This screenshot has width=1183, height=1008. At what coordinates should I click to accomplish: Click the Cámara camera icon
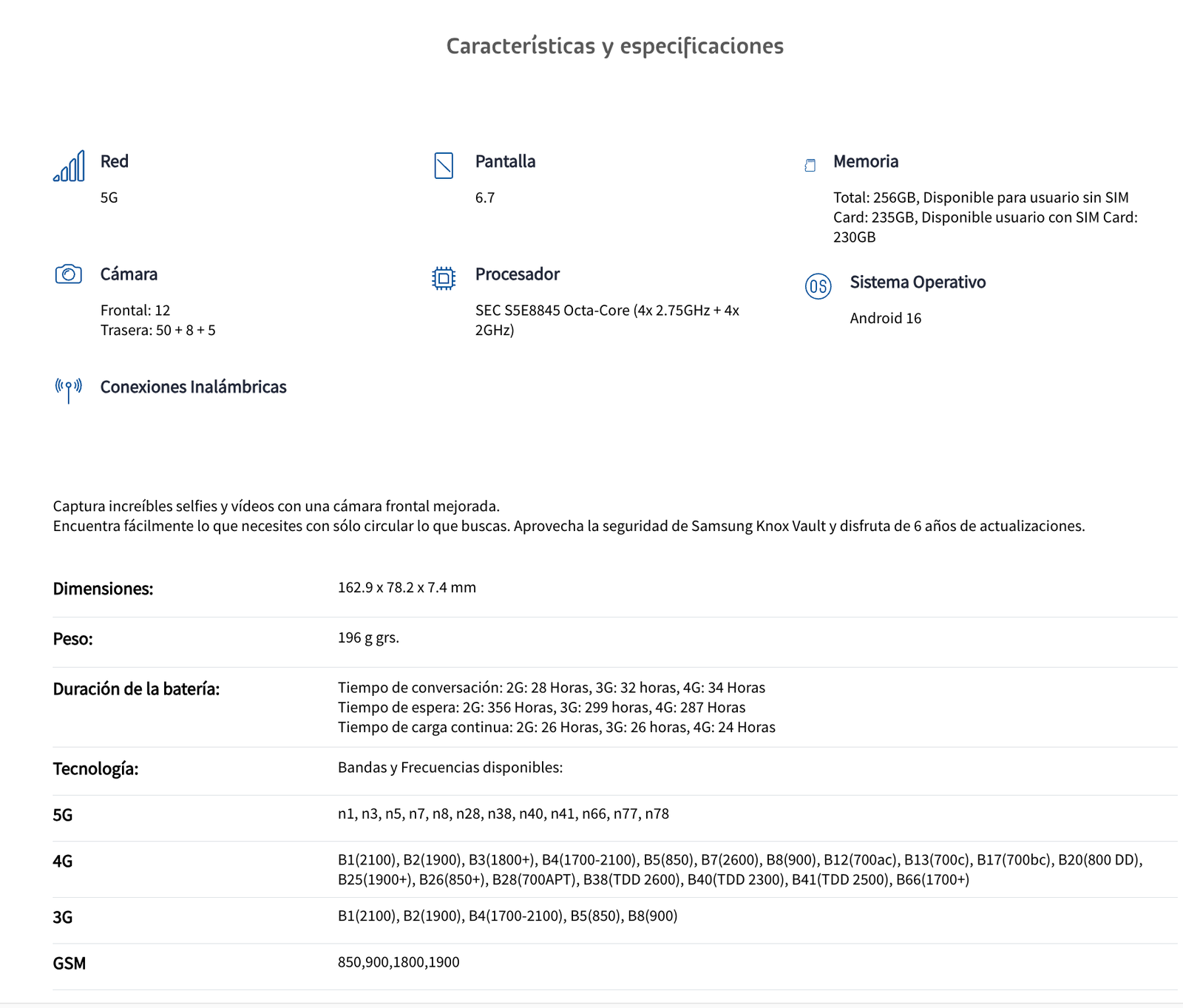click(x=69, y=274)
